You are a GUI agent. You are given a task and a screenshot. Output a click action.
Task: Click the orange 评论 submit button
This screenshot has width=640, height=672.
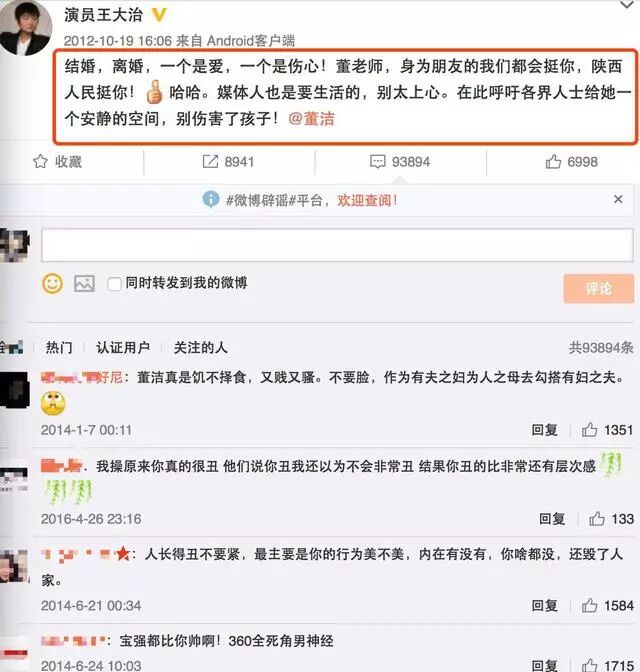coord(598,288)
